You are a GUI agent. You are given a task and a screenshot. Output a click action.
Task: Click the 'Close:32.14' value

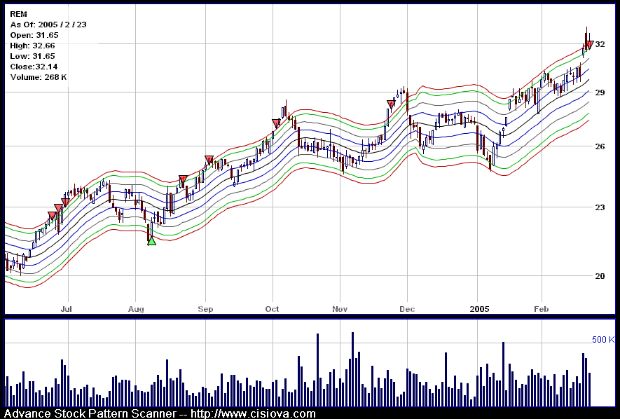(x=34, y=66)
